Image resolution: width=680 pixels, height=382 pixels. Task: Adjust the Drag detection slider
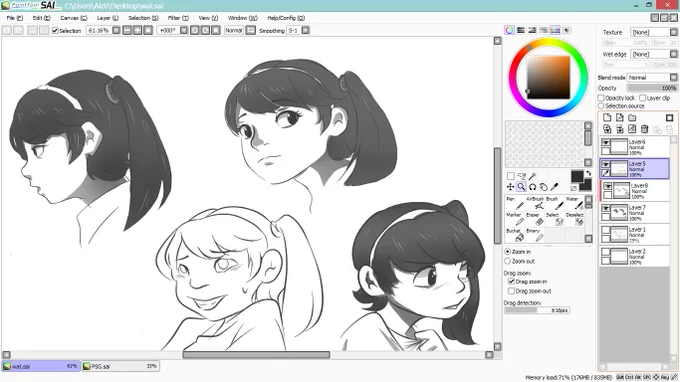pyautogui.click(x=537, y=310)
